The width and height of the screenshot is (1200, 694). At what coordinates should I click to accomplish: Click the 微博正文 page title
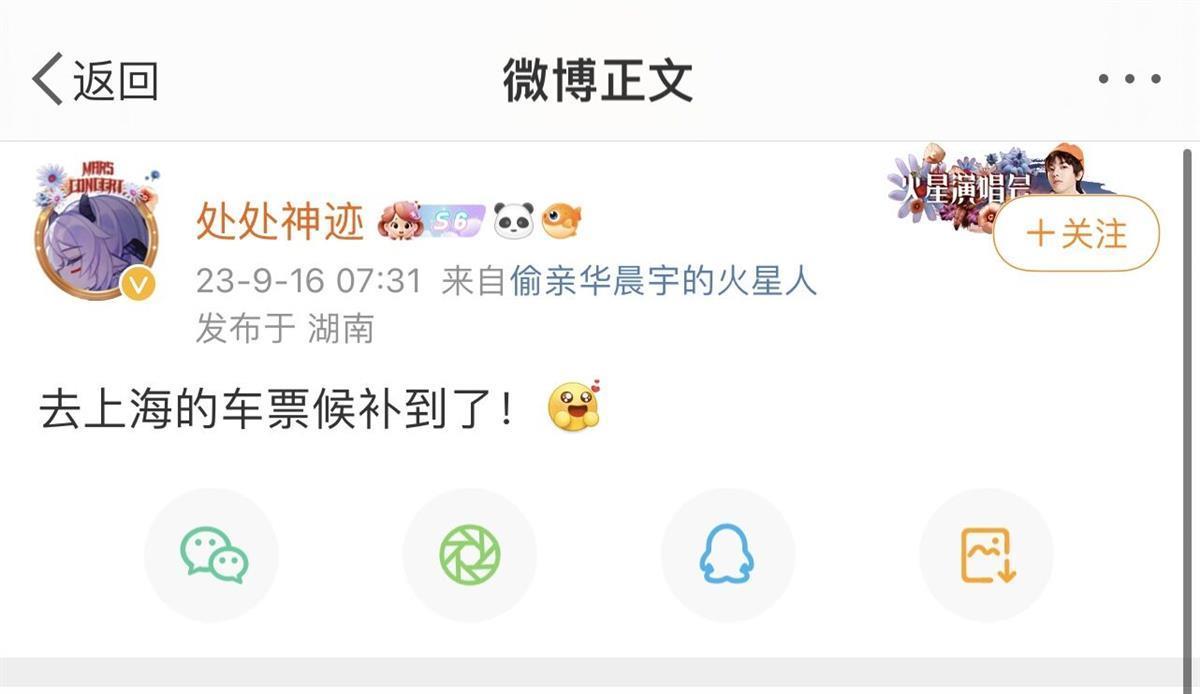pos(598,80)
